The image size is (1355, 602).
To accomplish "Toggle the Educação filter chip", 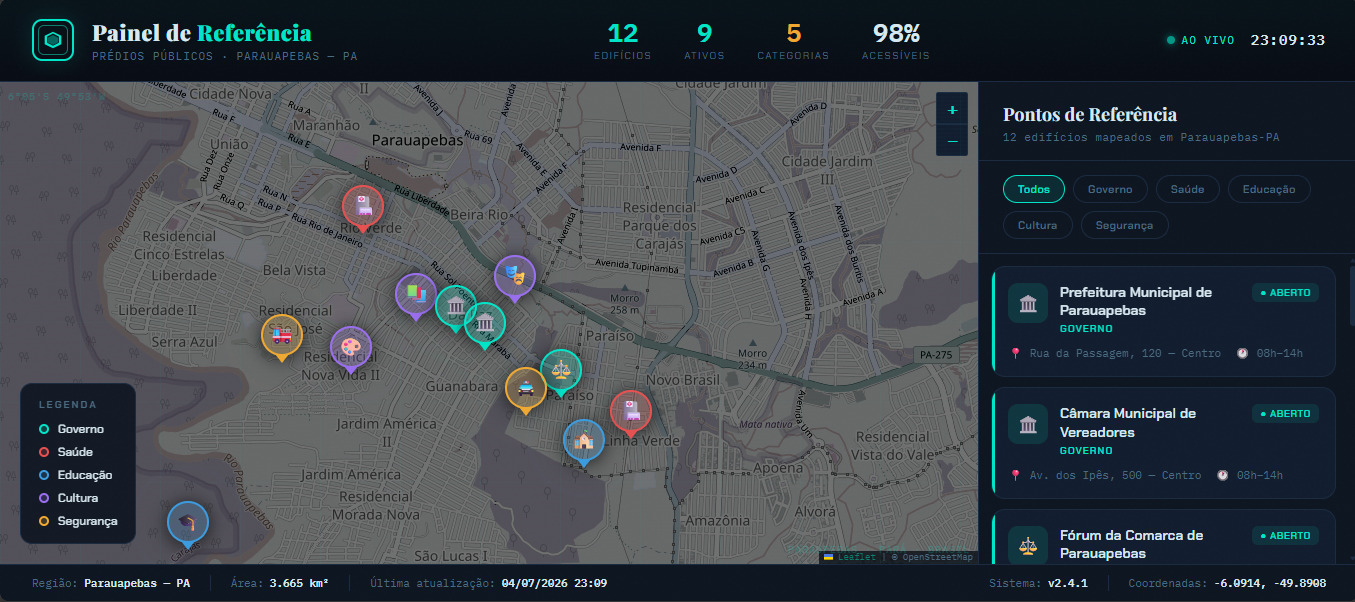I will coord(1269,189).
